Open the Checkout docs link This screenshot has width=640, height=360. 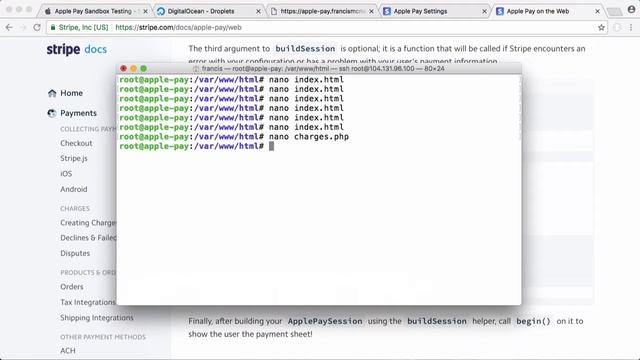pyautogui.click(x=76, y=143)
